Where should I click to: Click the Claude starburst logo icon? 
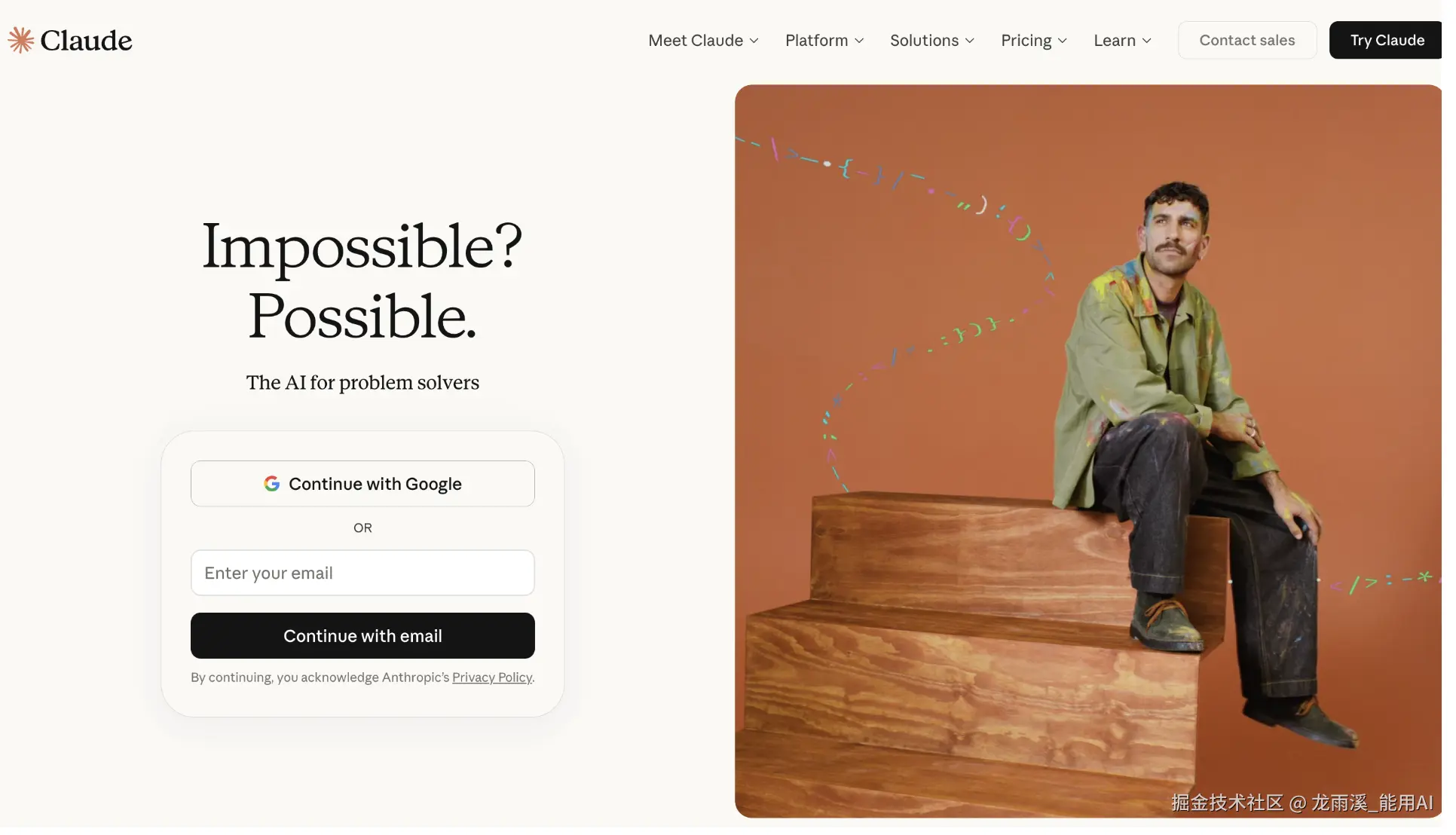click(21, 40)
